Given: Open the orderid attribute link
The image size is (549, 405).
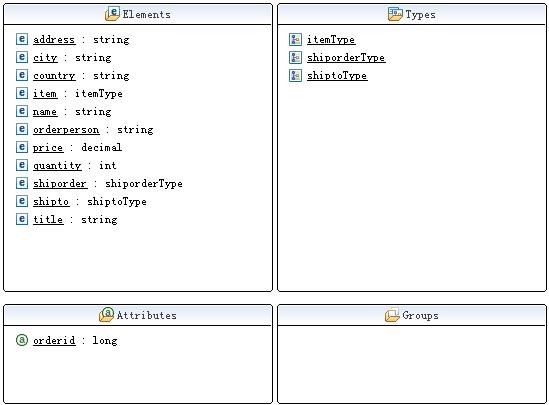Looking at the screenshot, I should click(54, 341).
